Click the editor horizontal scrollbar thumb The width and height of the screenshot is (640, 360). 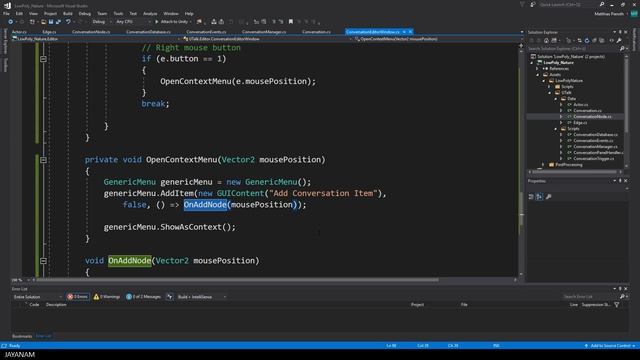pyautogui.click(x=238, y=280)
